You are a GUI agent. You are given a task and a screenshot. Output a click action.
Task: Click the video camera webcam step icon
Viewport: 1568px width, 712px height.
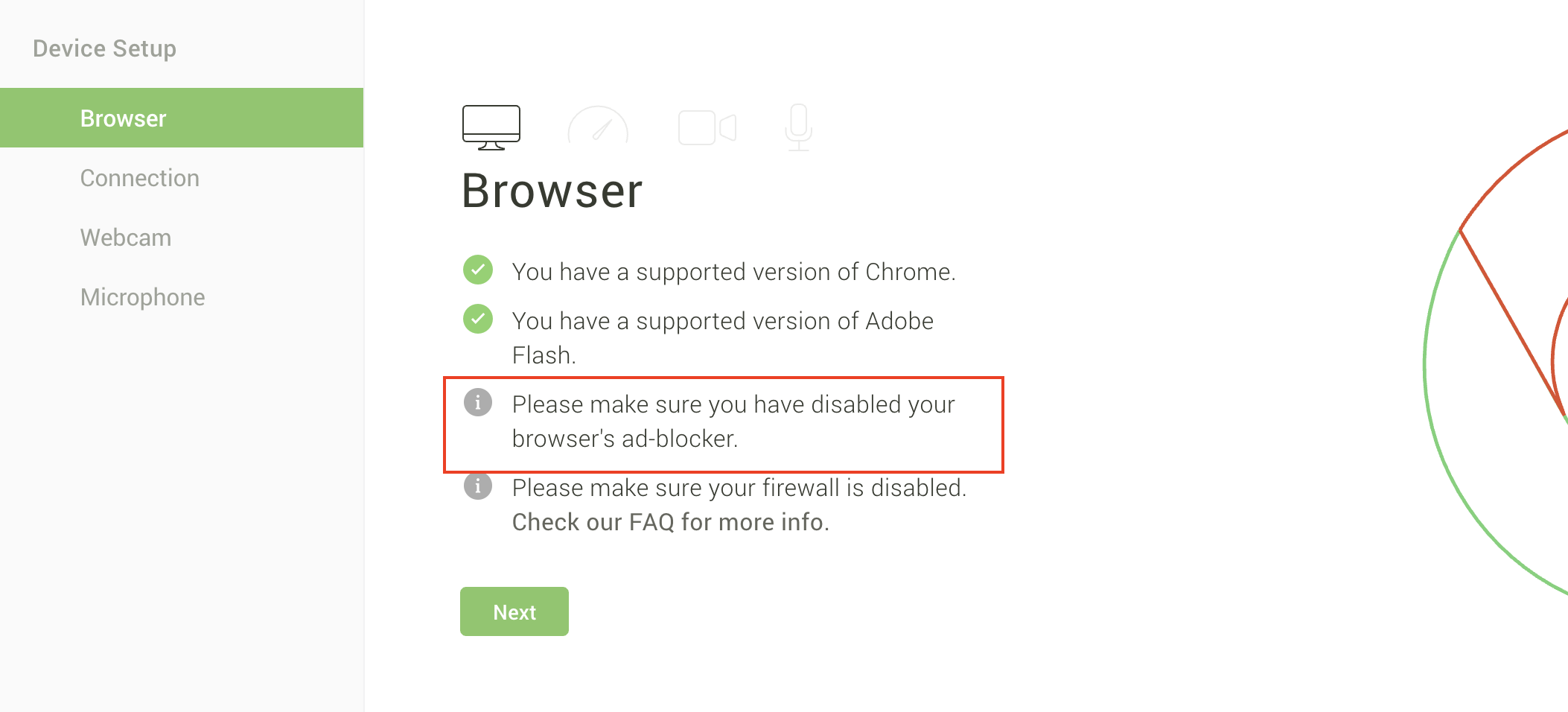pos(707,127)
